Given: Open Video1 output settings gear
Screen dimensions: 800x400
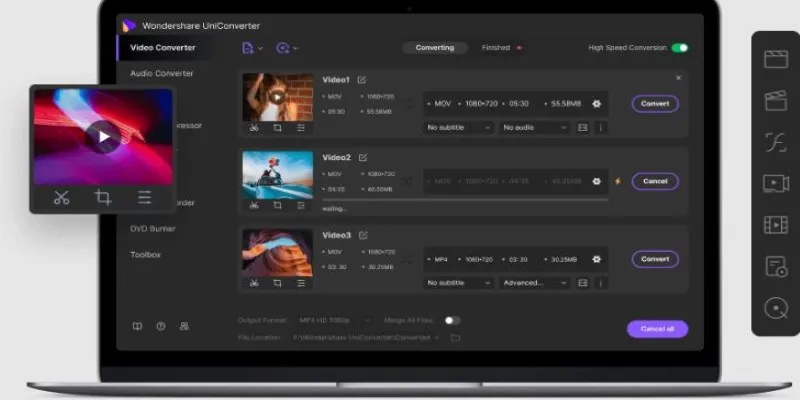Looking at the screenshot, I should click(596, 104).
